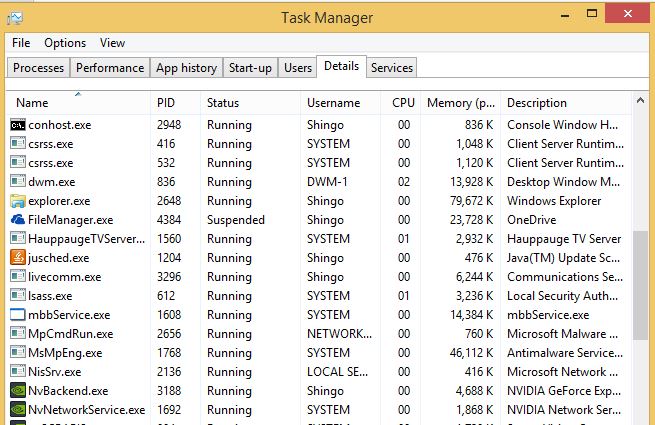Click the FileManager.exe OneDrive cloud icon

point(18,220)
